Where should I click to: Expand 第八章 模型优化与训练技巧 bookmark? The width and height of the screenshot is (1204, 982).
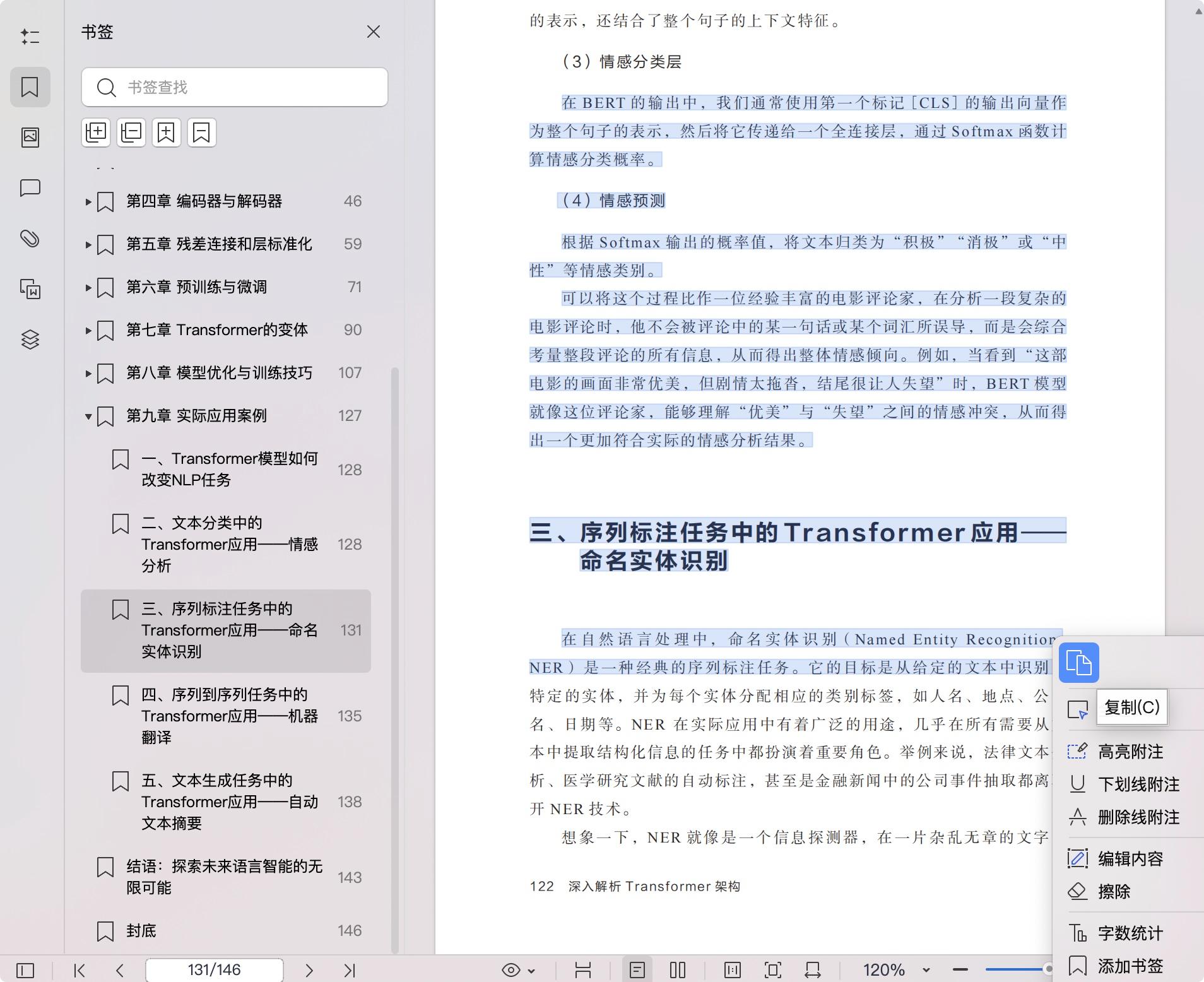[88, 374]
